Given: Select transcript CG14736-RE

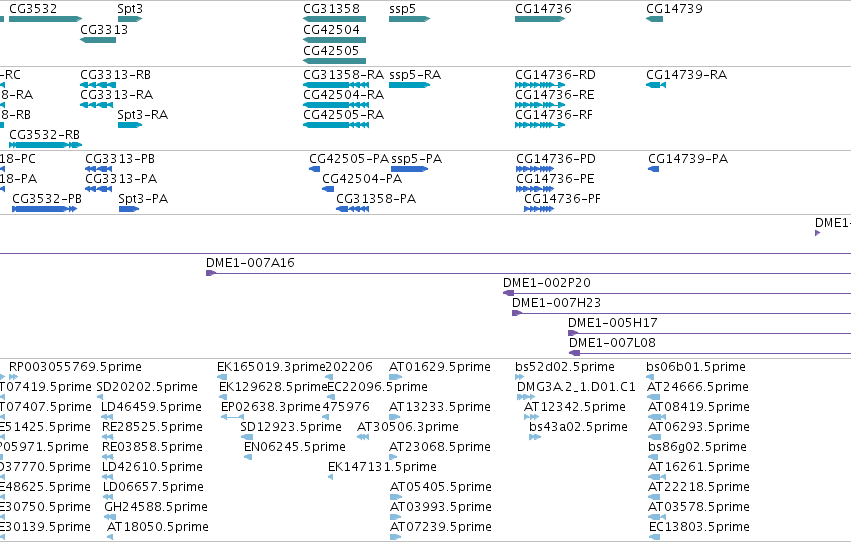Looking at the screenshot, I should click(540, 105).
